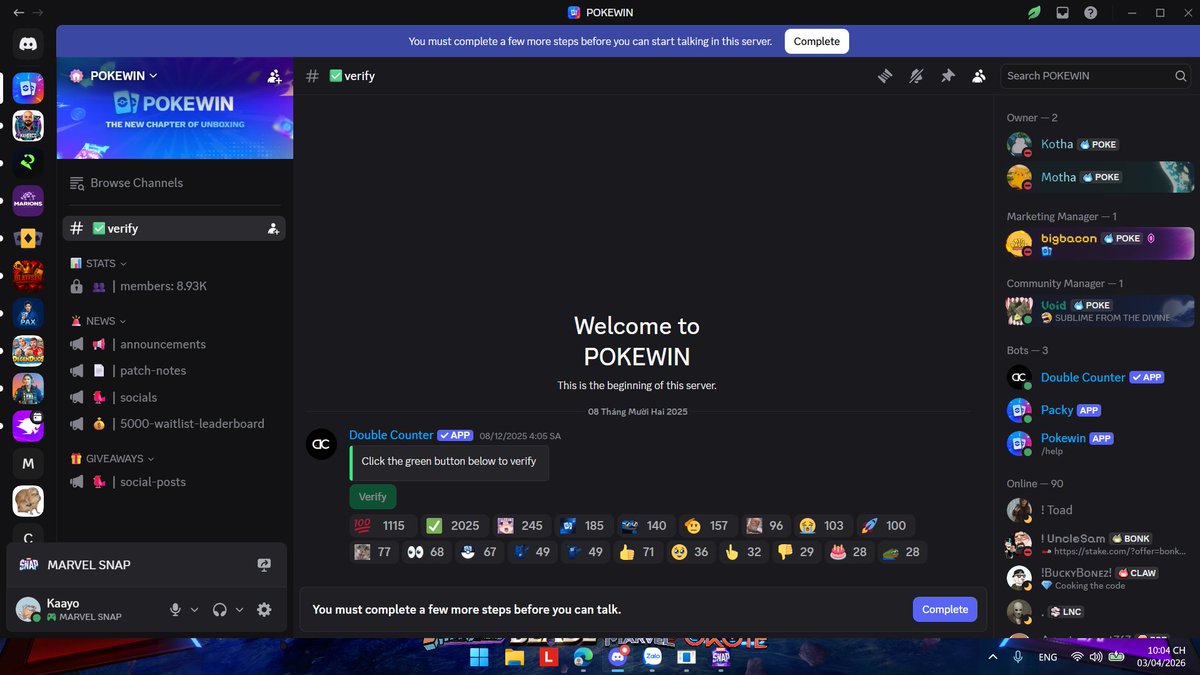Deafen with the headphones button
1200x675 pixels.
point(220,609)
